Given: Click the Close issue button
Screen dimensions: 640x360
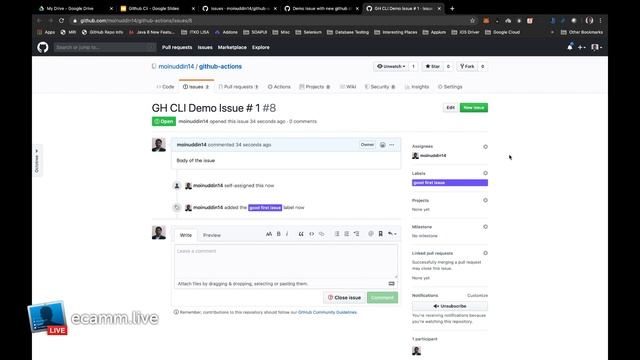Looking at the screenshot, I should pyautogui.click(x=344, y=298).
